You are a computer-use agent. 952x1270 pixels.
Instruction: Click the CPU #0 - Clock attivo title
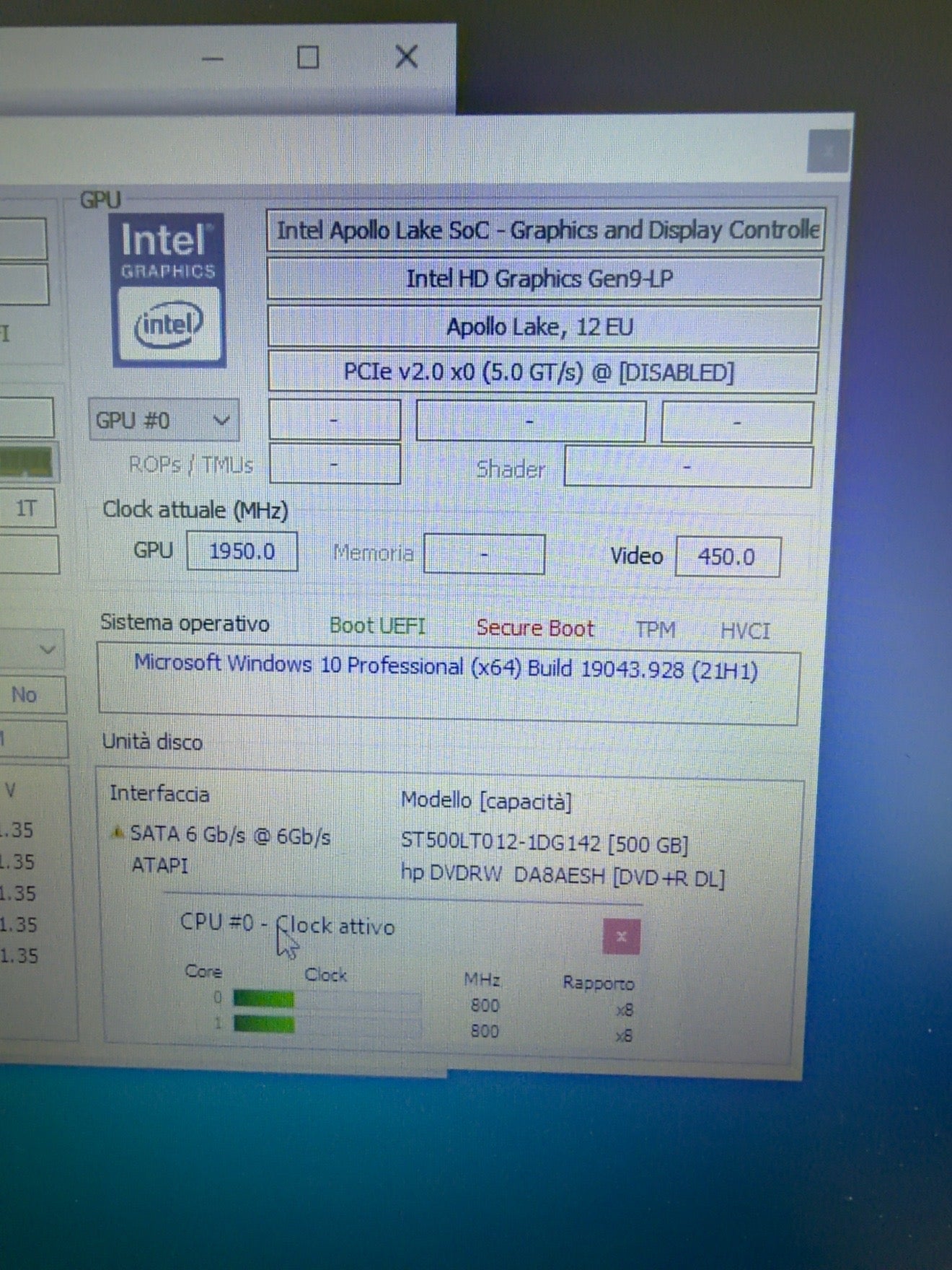pos(287,924)
